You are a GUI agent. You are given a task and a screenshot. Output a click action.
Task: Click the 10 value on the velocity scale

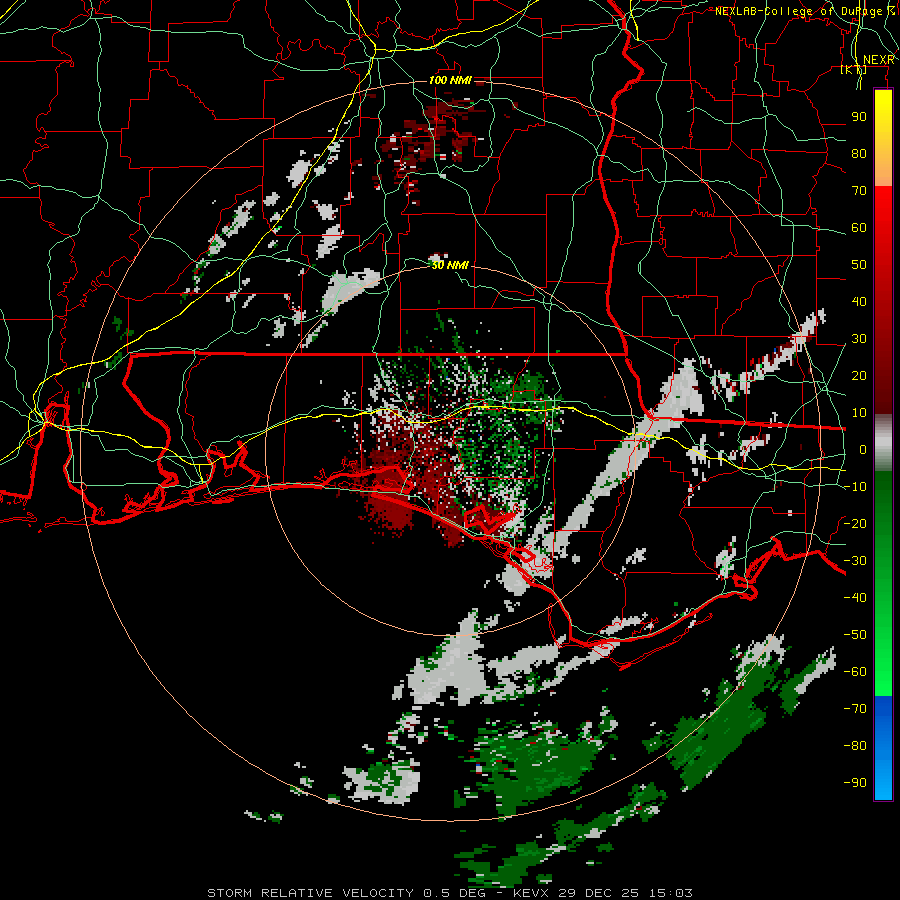(x=859, y=413)
